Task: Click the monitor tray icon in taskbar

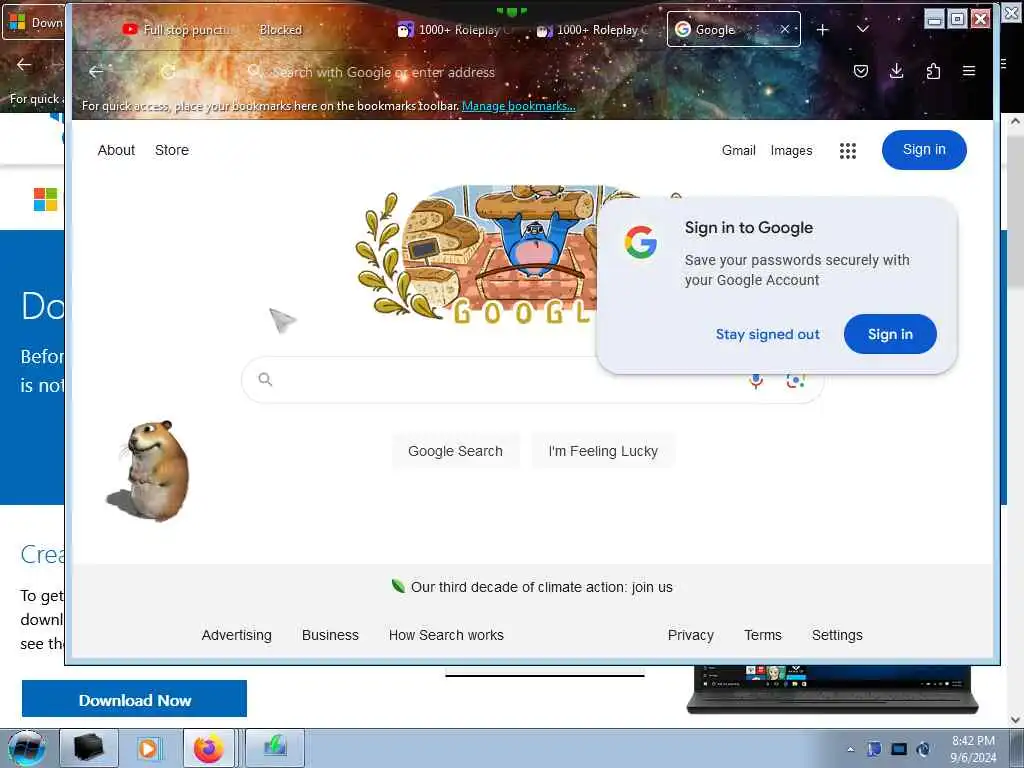Action: (x=899, y=749)
